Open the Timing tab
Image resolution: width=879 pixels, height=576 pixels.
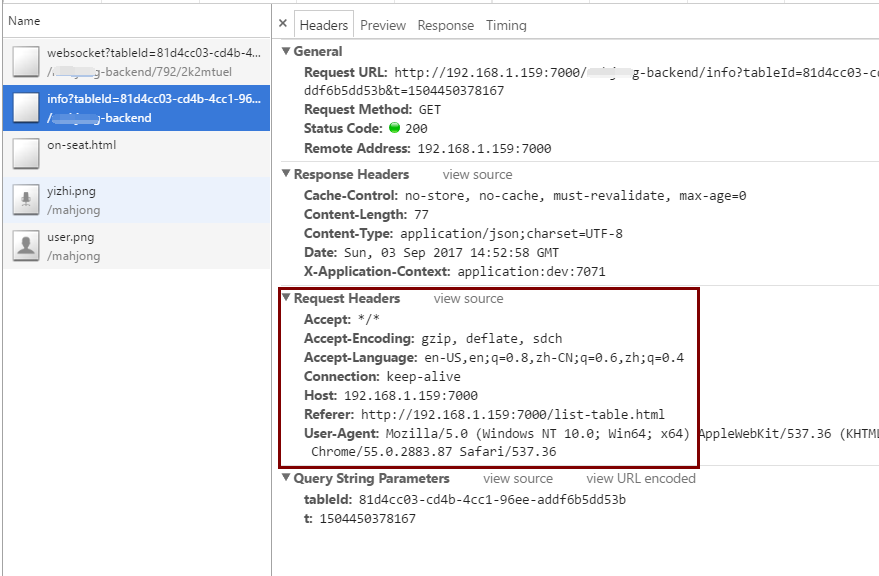coord(506,25)
